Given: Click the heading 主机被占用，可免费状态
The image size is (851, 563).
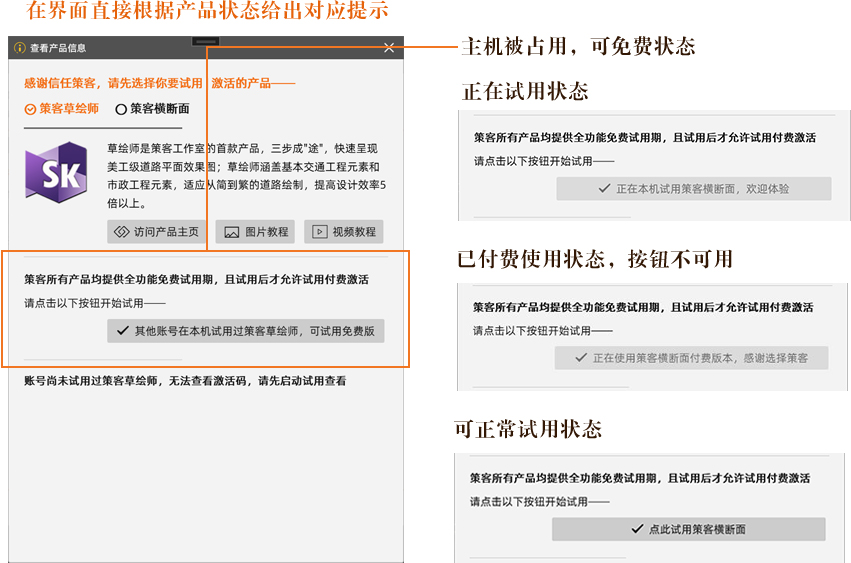Looking at the screenshot, I should (x=579, y=46).
